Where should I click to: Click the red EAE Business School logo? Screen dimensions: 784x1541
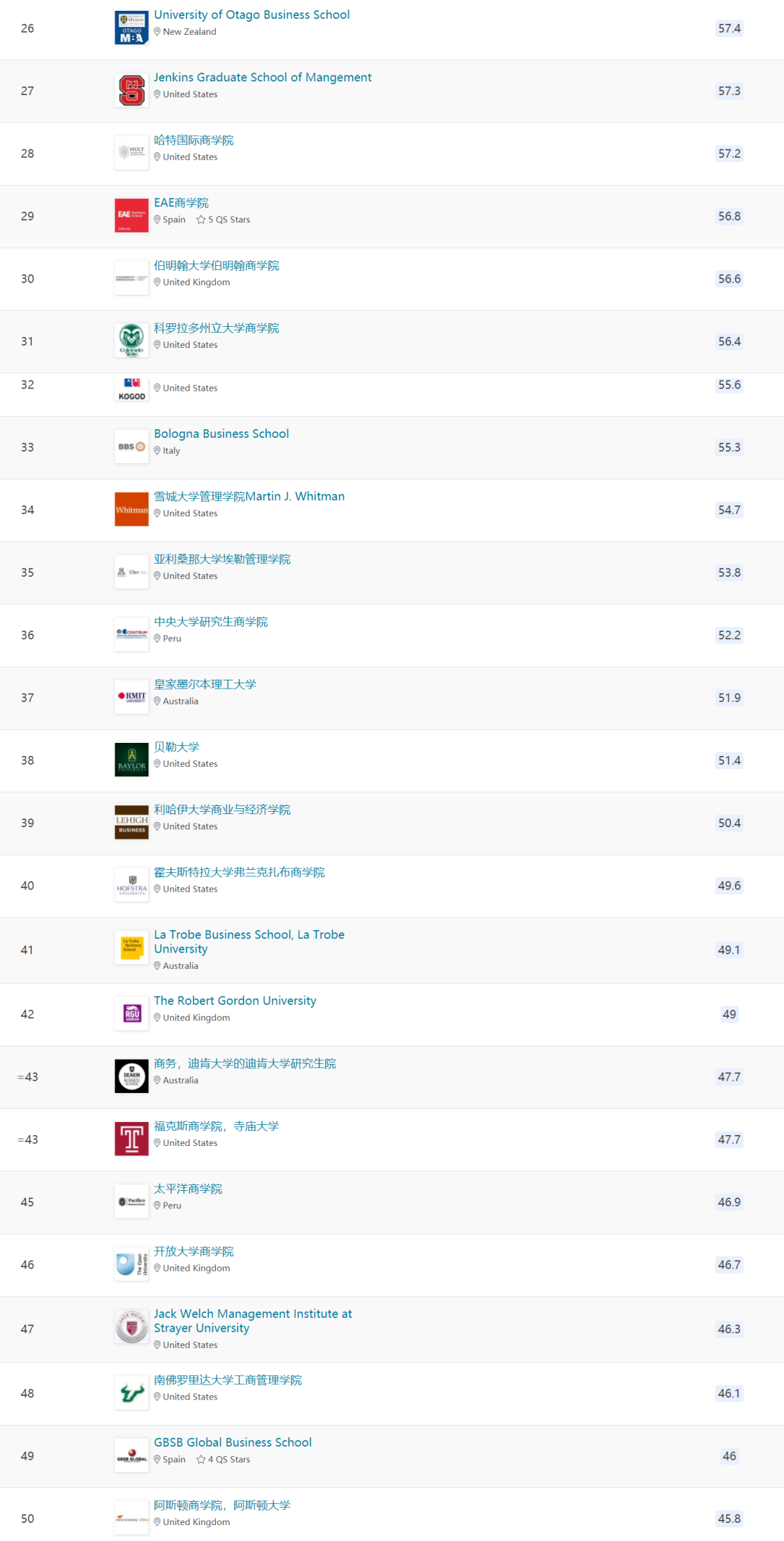click(131, 216)
